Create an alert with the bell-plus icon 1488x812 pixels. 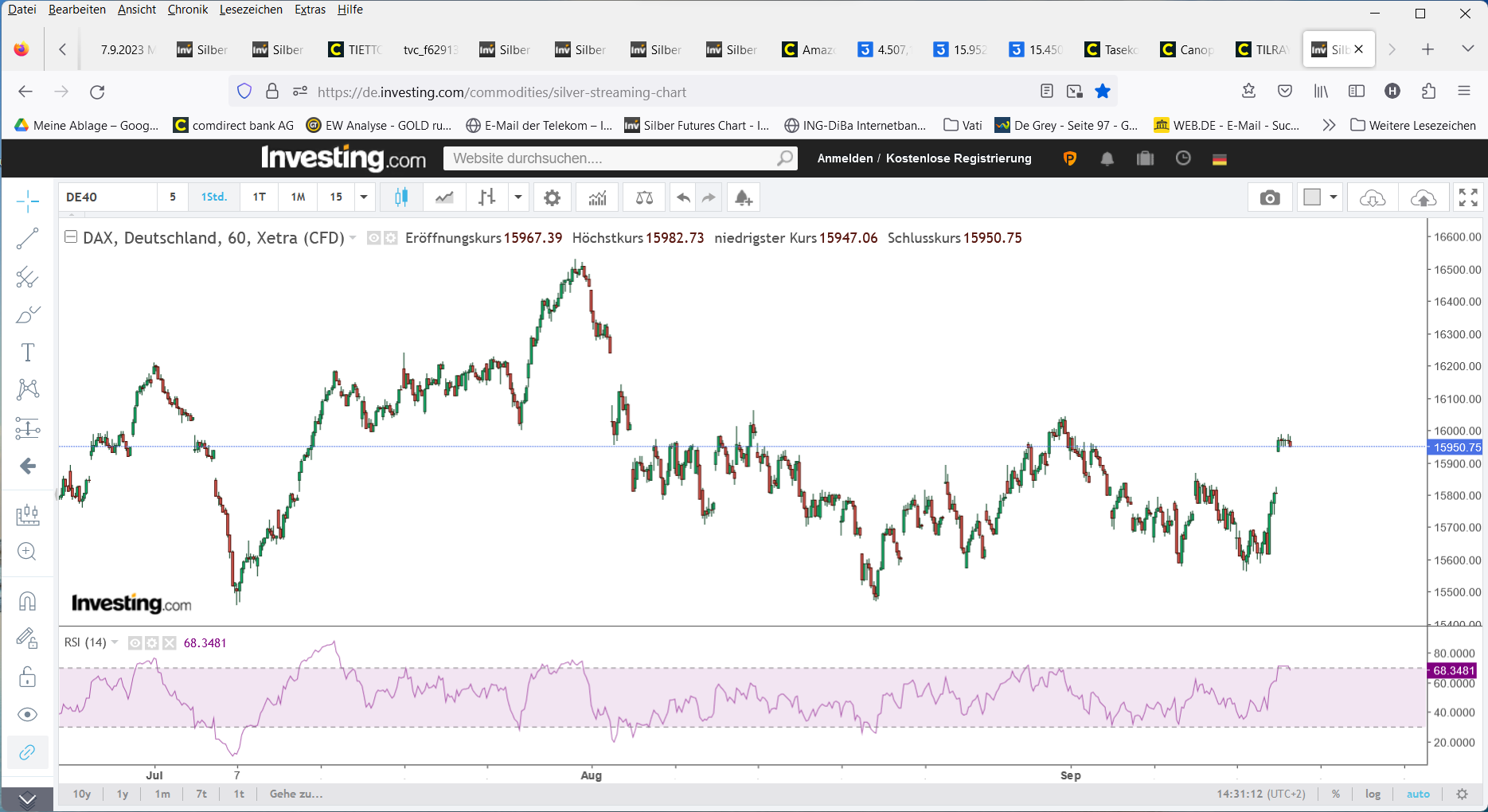744,197
